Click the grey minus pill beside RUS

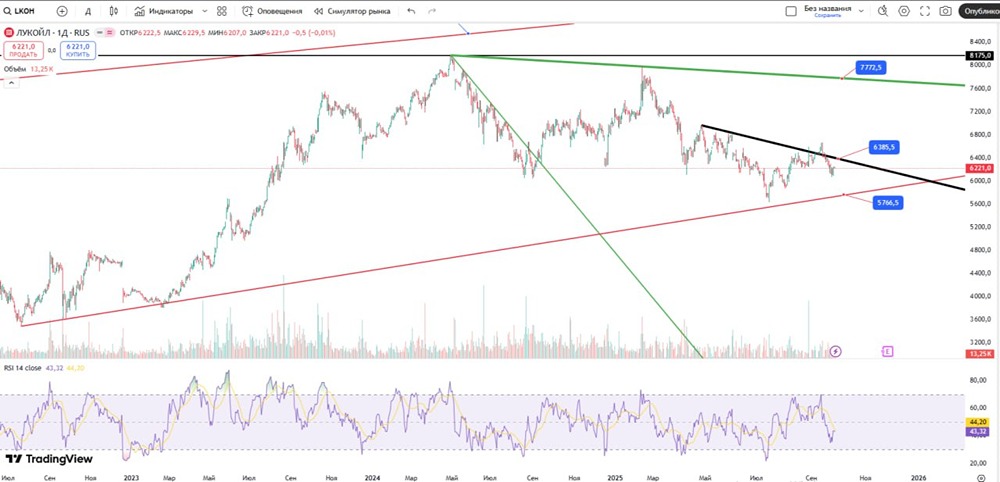98,32
